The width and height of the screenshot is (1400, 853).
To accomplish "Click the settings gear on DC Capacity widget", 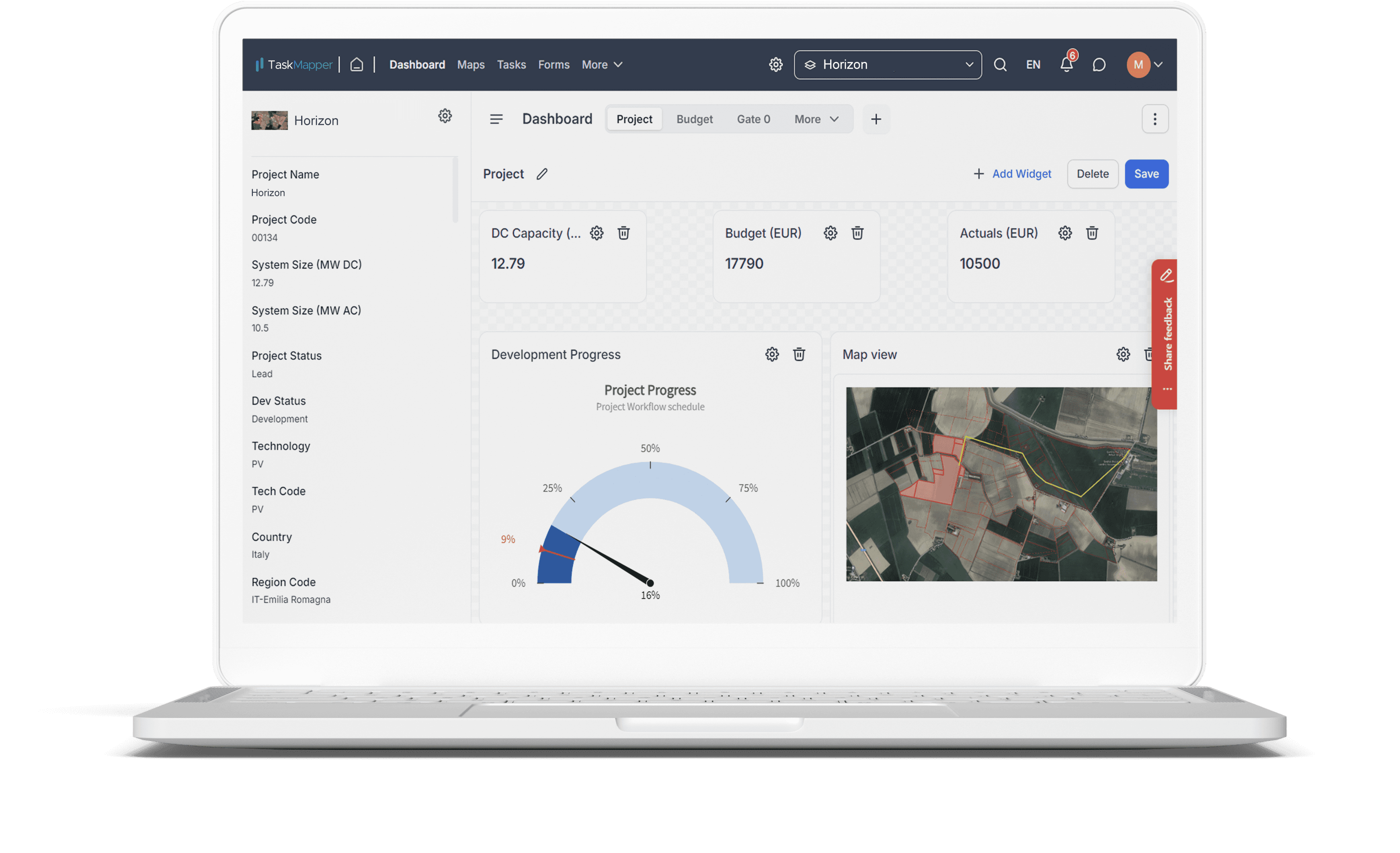I will (x=596, y=232).
